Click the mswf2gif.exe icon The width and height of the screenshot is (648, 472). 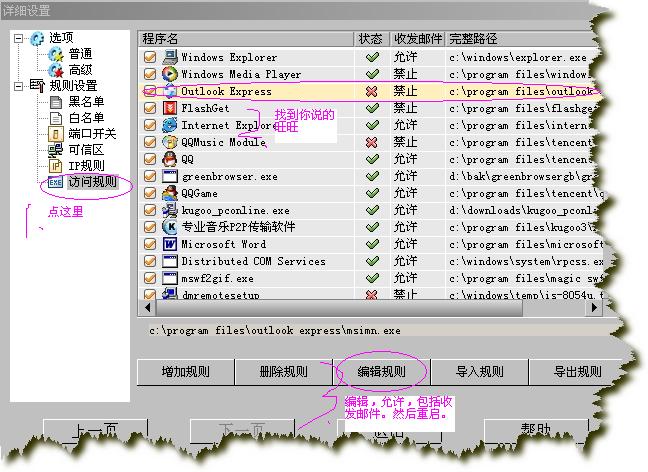click(170, 278)
